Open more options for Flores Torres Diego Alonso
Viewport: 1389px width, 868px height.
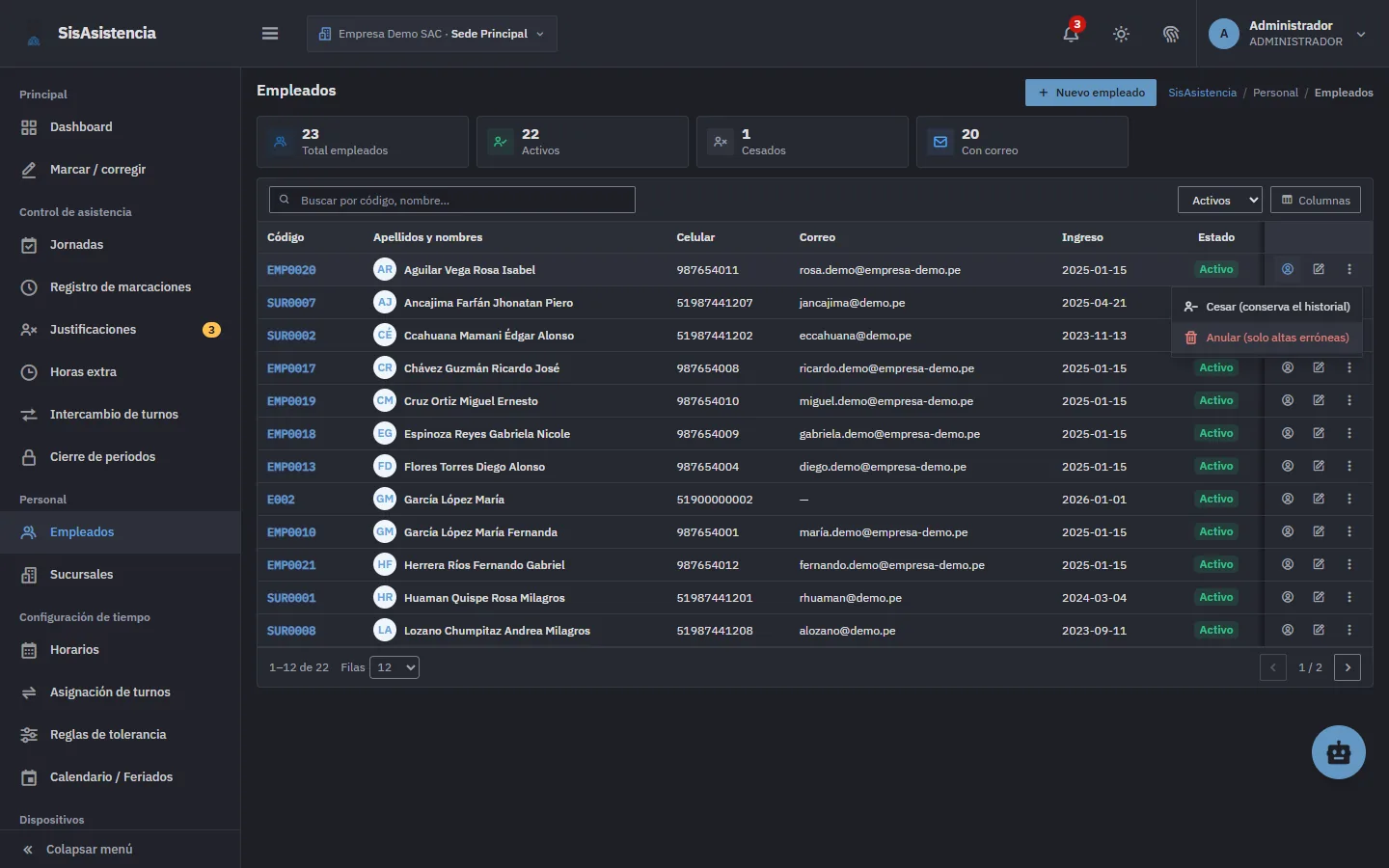(x=1349, y=466)
